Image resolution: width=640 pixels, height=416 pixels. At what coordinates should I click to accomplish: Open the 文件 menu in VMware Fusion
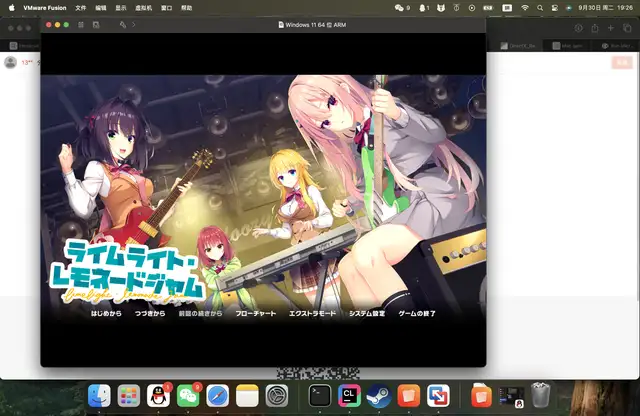pos(81,7)
